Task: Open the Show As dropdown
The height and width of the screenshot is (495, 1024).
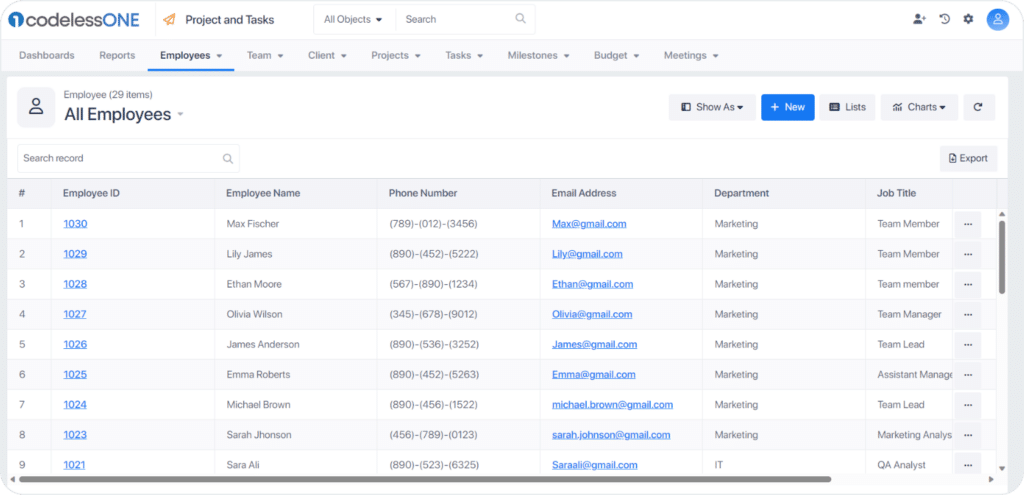Action: pyautogui.click(x=712, y=107)
